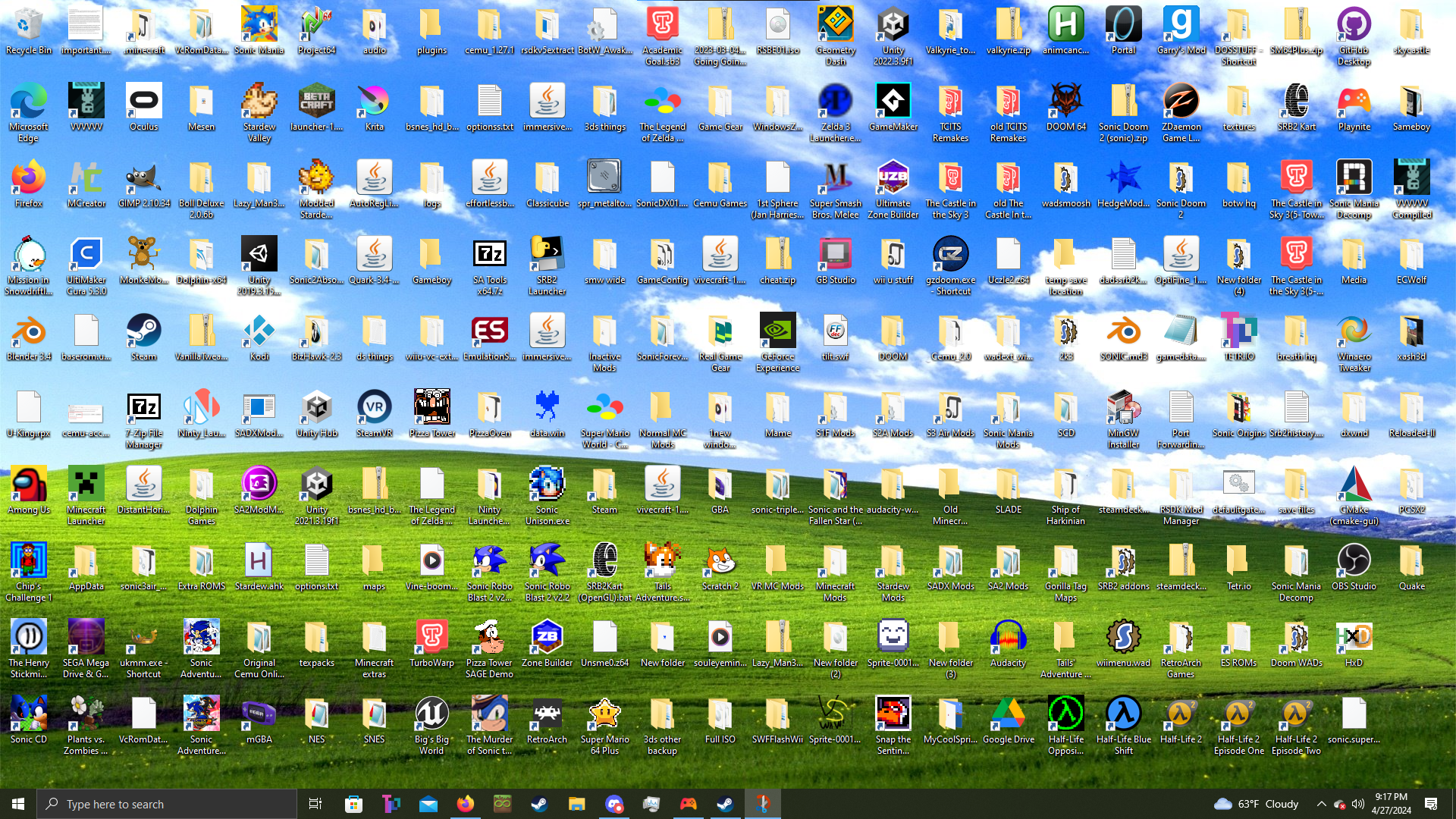Image resolution: width=1456 pixels, height=819 pixels.
Task: Select the Plants vs. Zombies icon
Action: pyautogui.click(x=86, y=726)
